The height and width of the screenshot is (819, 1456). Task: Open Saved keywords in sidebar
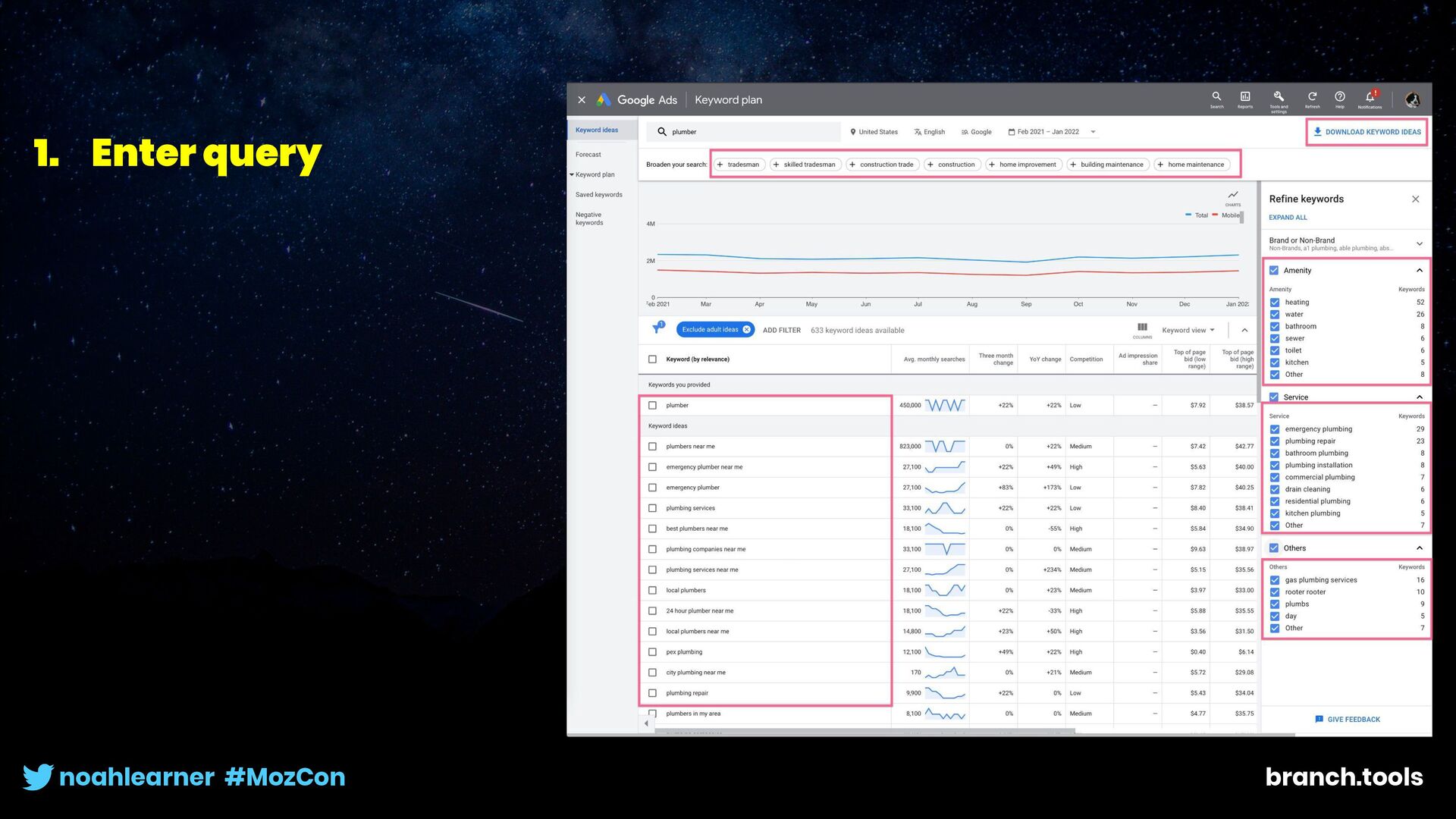click(x=598, y=195)
